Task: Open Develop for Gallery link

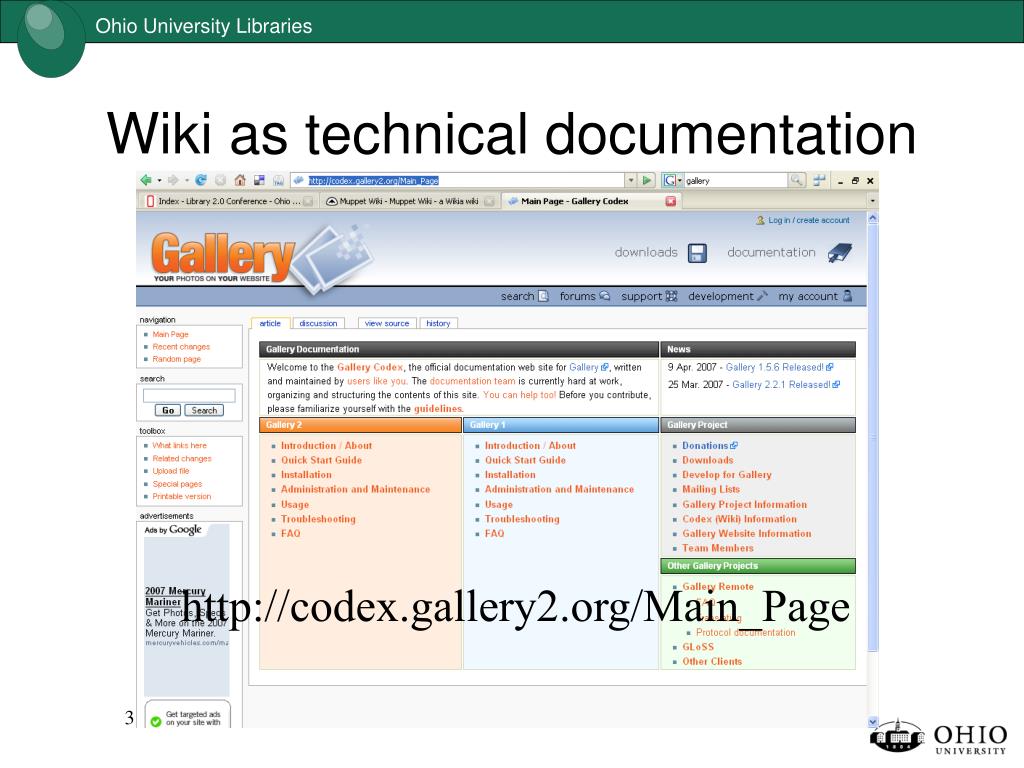Action: coord(727,475)
